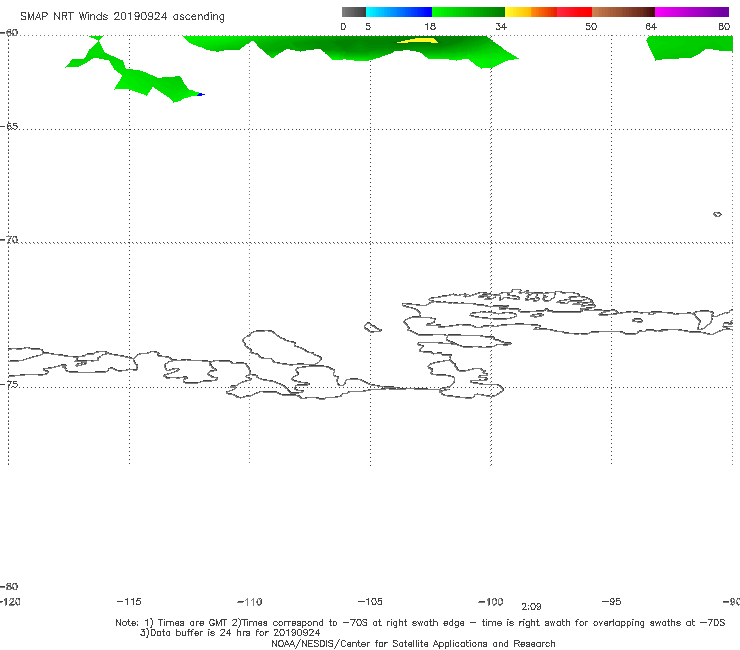Click the color scale label 18
Image resolution: width=740 pixels, height=650 pixels.
click(430, 27)
